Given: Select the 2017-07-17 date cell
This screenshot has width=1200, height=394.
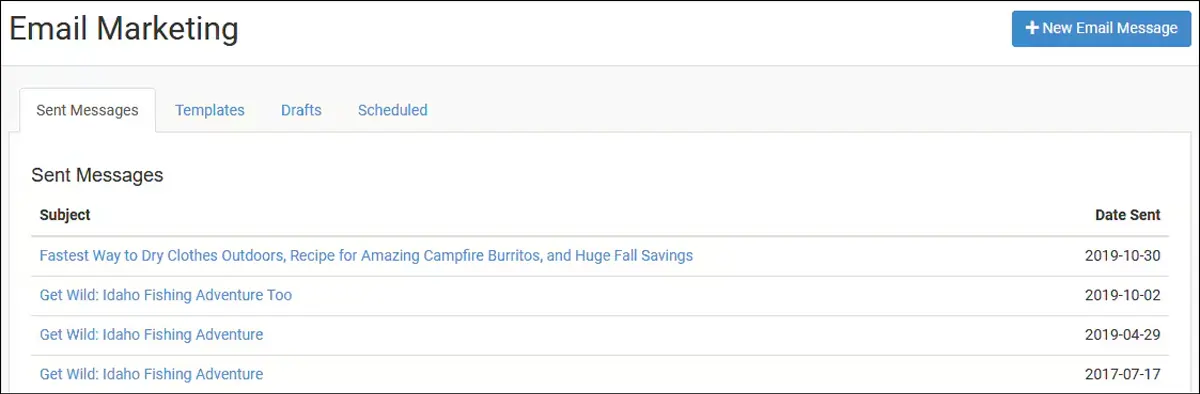Looking at the screenshot, I should click(1123, 374).
